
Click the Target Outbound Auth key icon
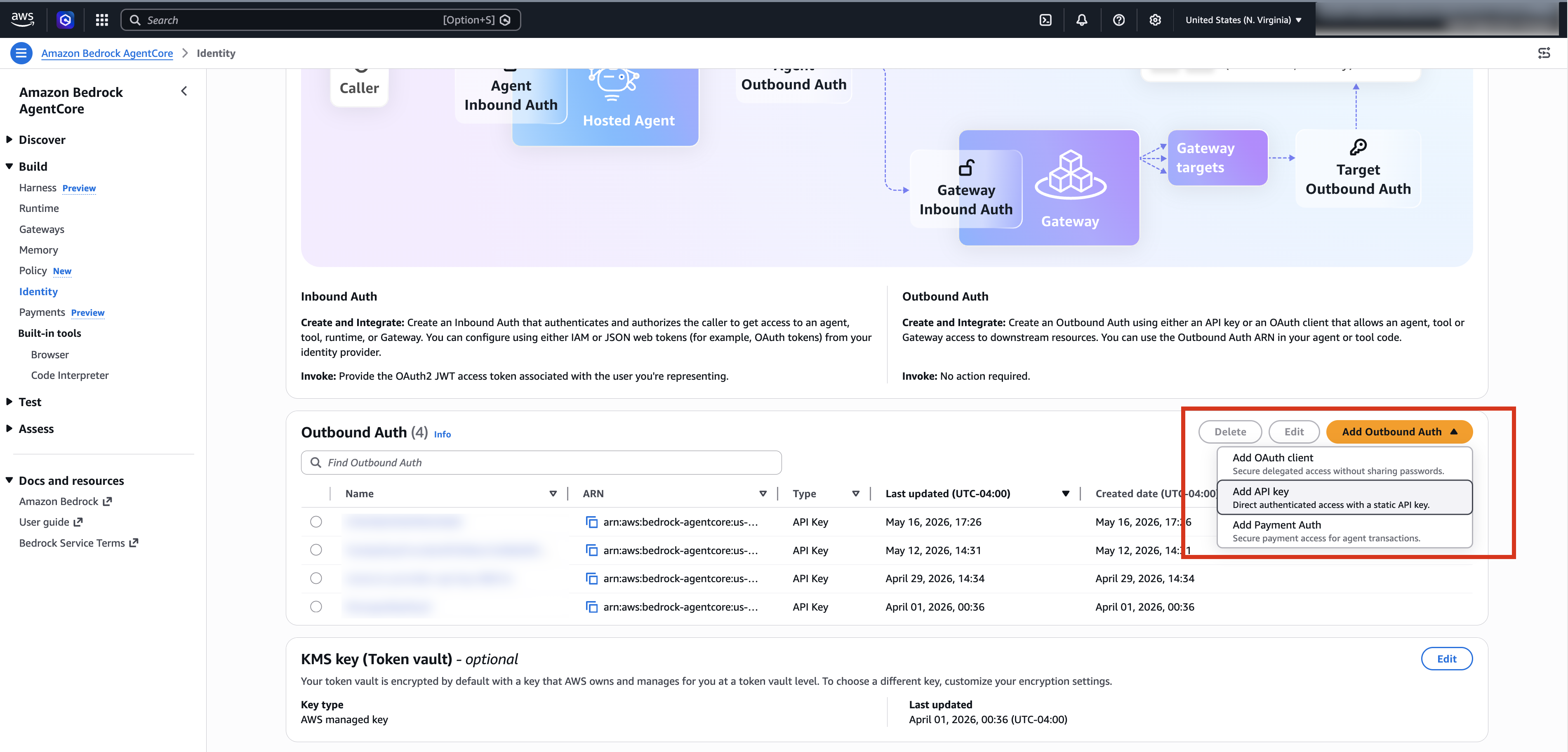point(1358,147)
